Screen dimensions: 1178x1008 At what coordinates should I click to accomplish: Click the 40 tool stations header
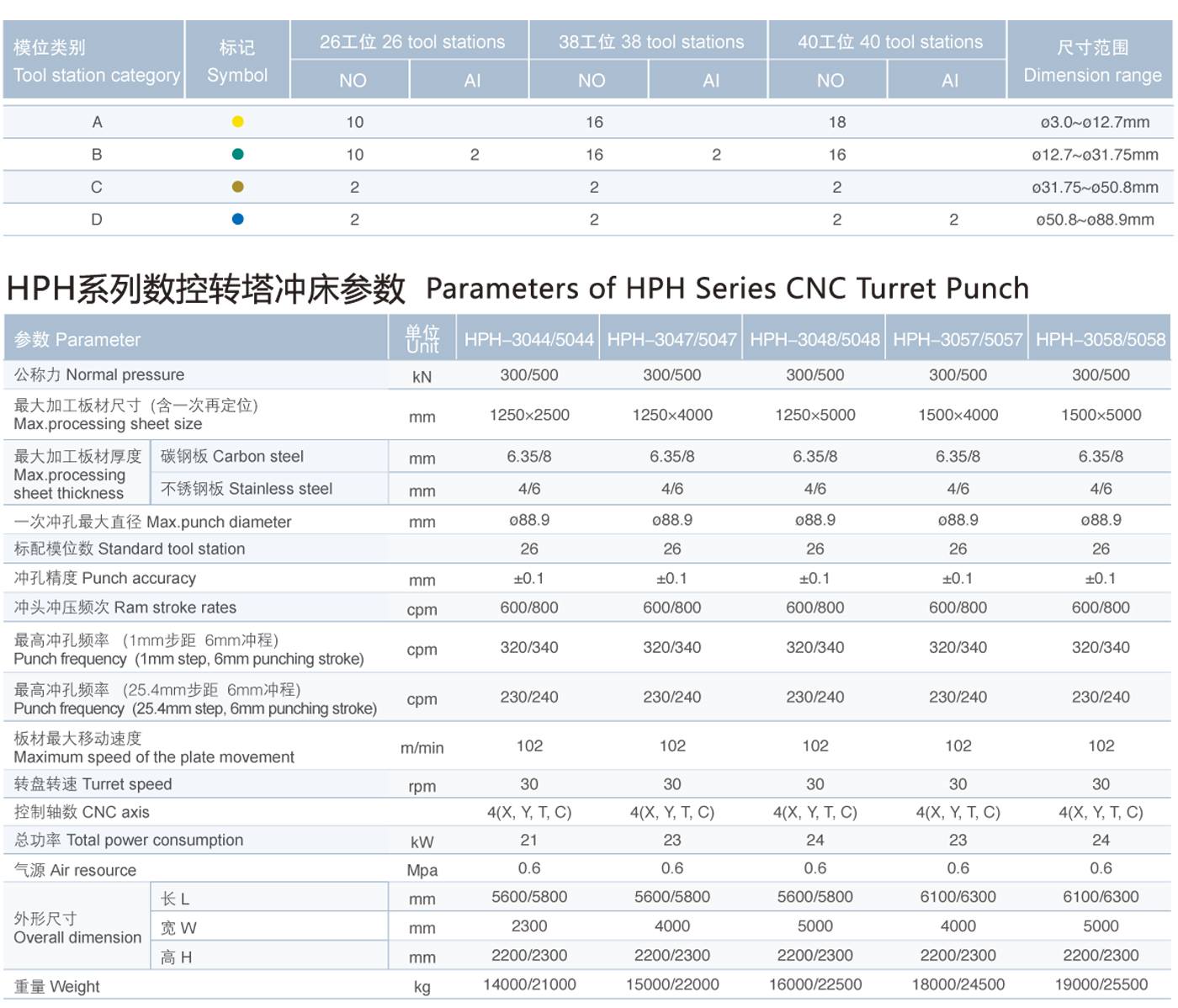889,42
